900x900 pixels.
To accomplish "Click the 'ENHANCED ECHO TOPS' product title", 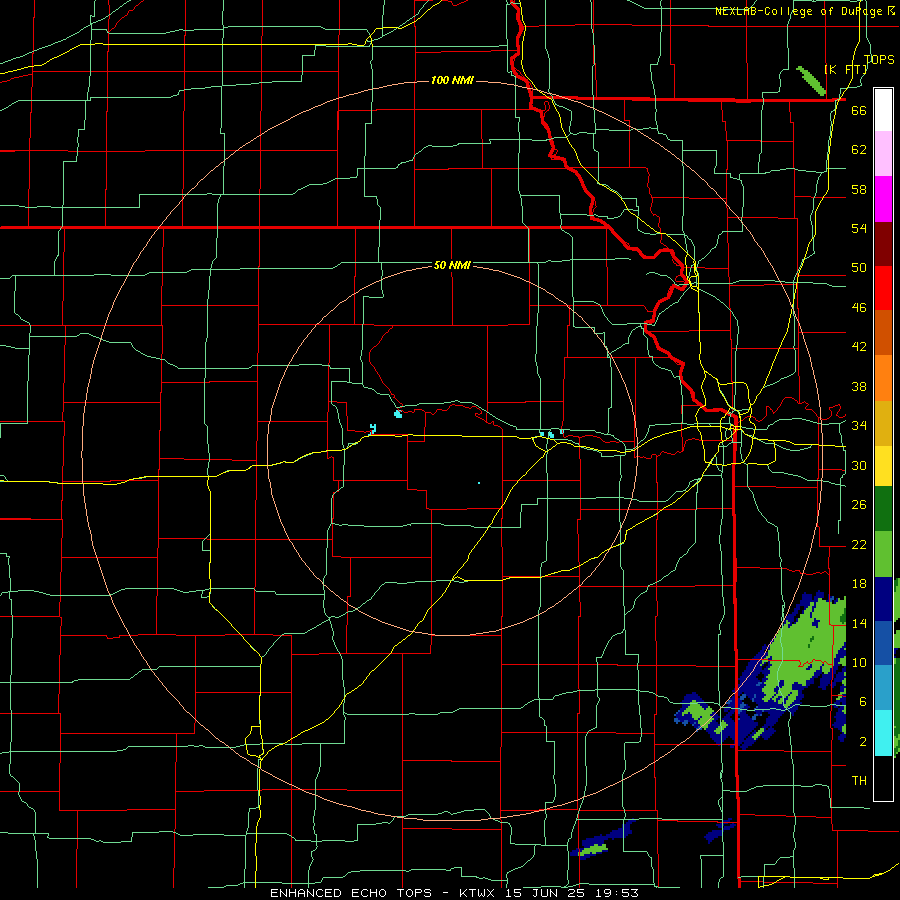I will (x=351, y=893).
